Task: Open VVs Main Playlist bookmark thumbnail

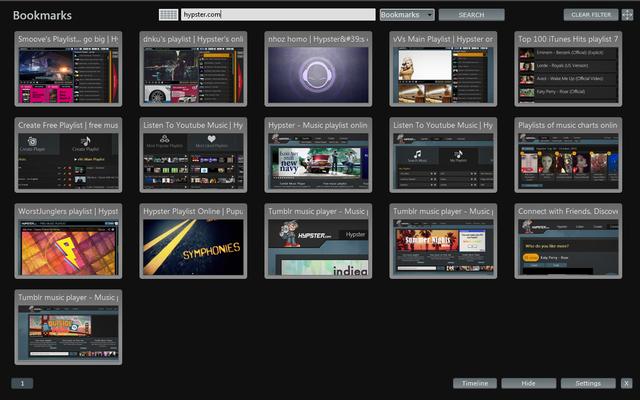Action: coord(443,69)
